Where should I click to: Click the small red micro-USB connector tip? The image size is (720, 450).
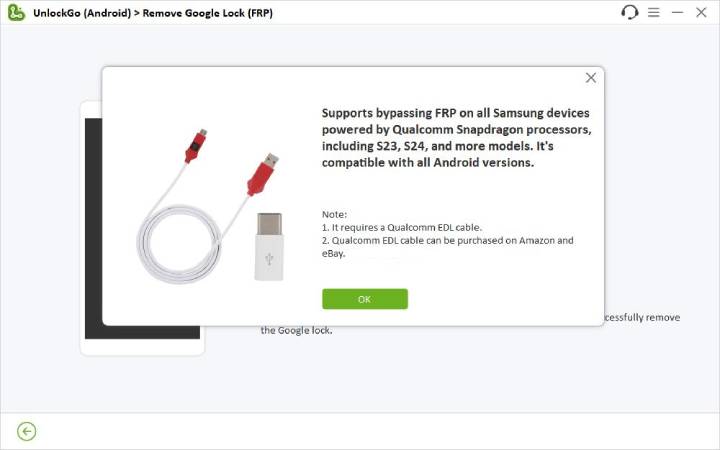[197, 142]
